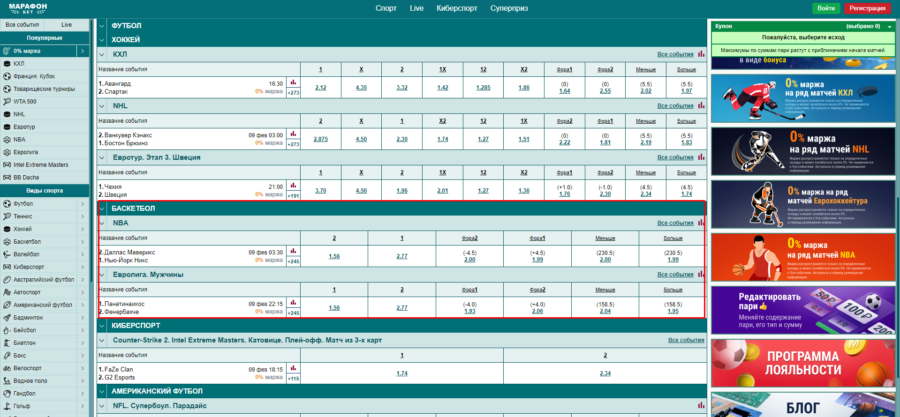Open statistics icon for Авангард–Спартак match
This screenshot has width=900, height=417.
[x=293, y=83]
